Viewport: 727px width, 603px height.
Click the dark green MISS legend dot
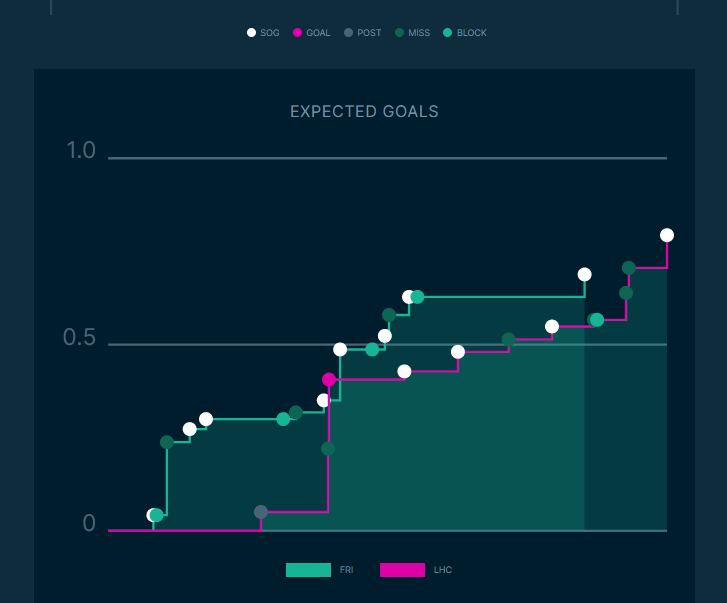(x=399, y=33)
